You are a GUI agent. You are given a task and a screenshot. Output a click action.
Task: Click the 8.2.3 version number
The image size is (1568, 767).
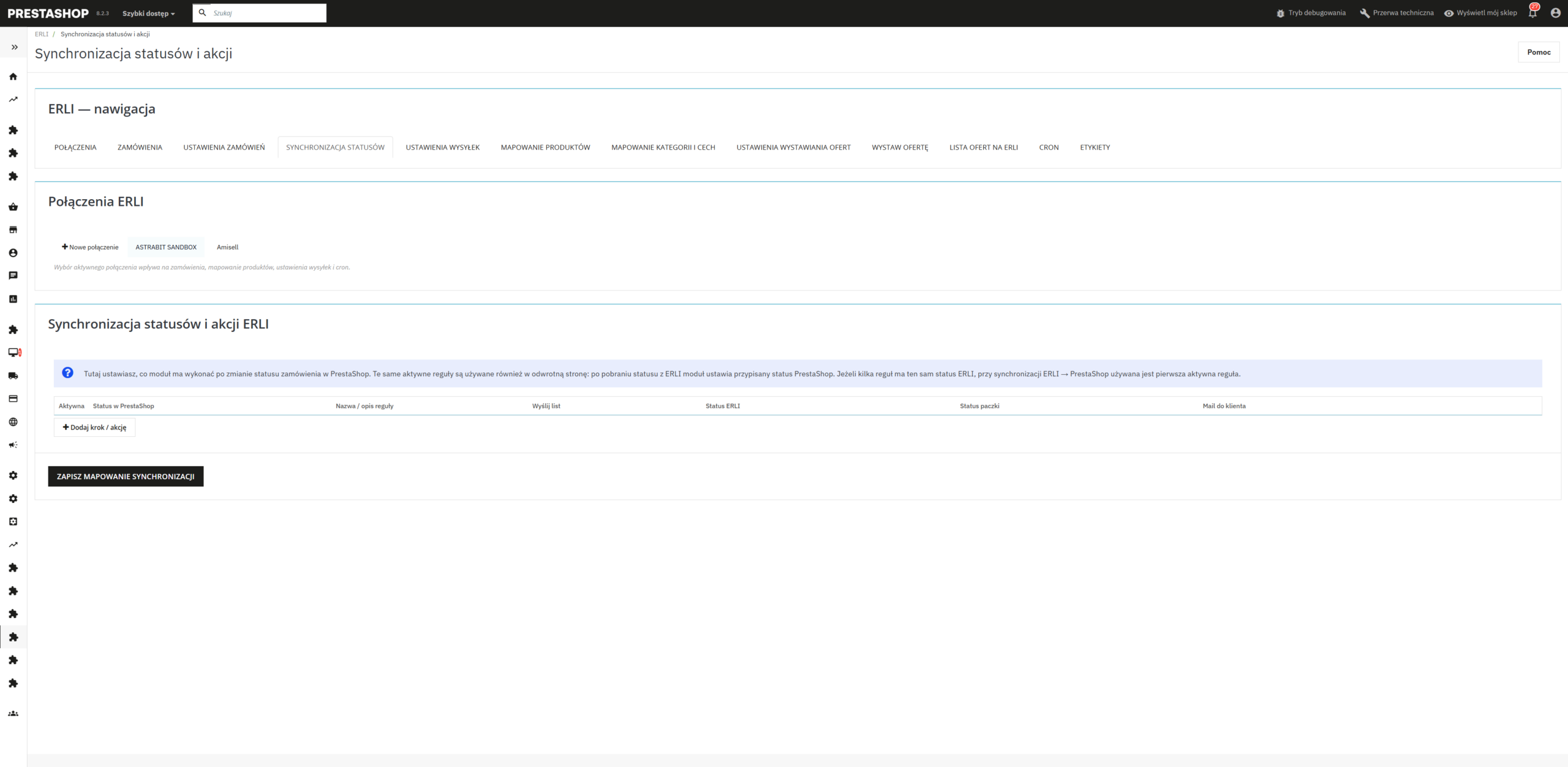102,13
